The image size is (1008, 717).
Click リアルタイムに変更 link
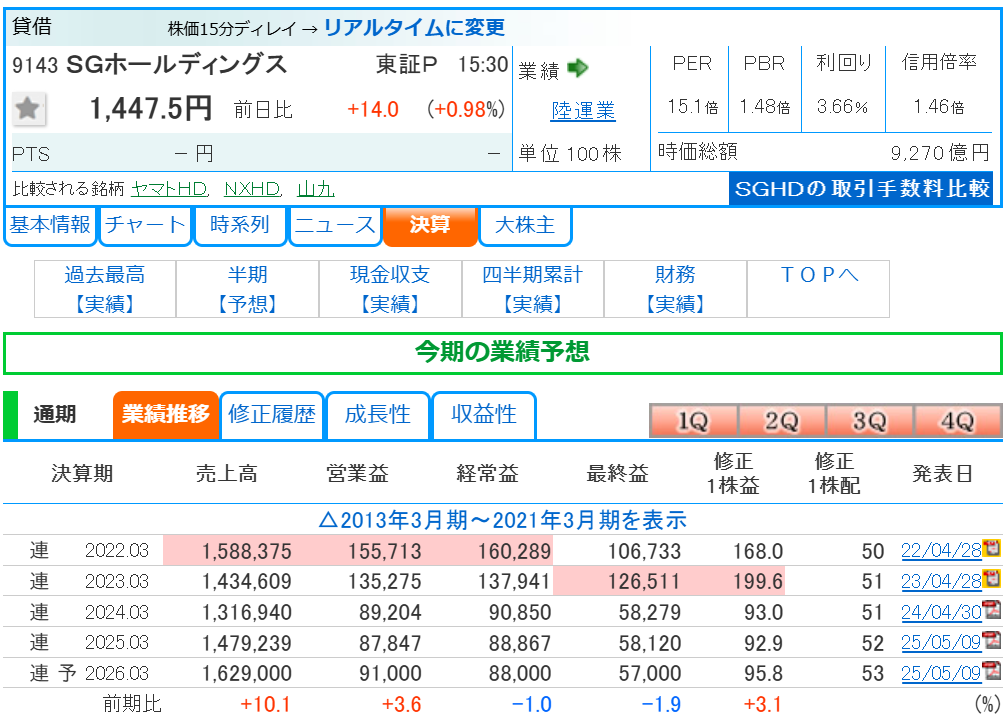(x=414, y=28)
